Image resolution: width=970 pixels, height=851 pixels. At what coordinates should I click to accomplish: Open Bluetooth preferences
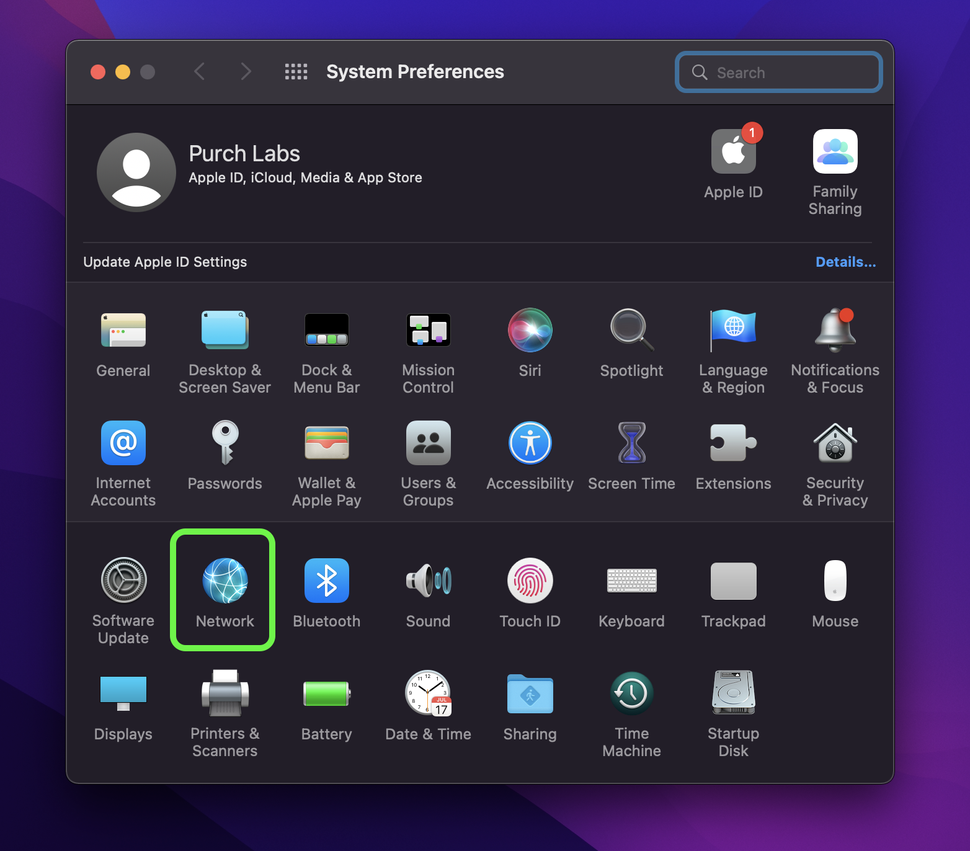pos(327,594)
